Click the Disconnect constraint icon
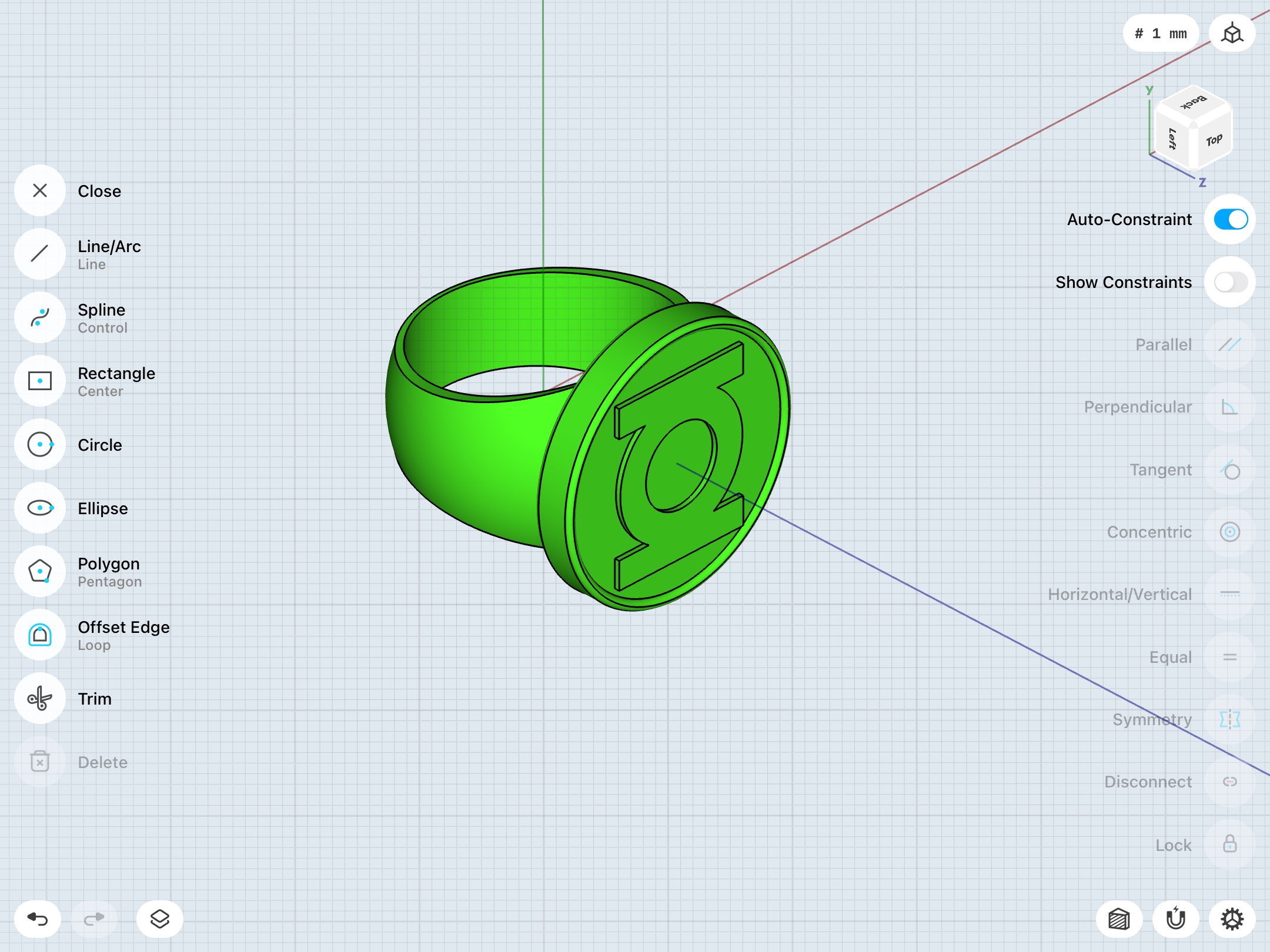The image size is (1270, 952). 1230,782
